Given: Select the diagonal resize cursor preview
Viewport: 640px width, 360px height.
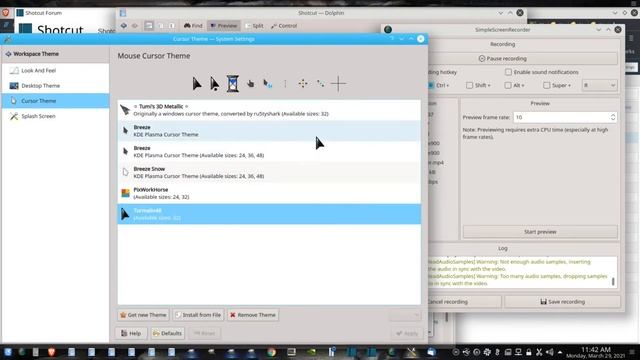Looking at the screenshot, I should click(321, 84).
